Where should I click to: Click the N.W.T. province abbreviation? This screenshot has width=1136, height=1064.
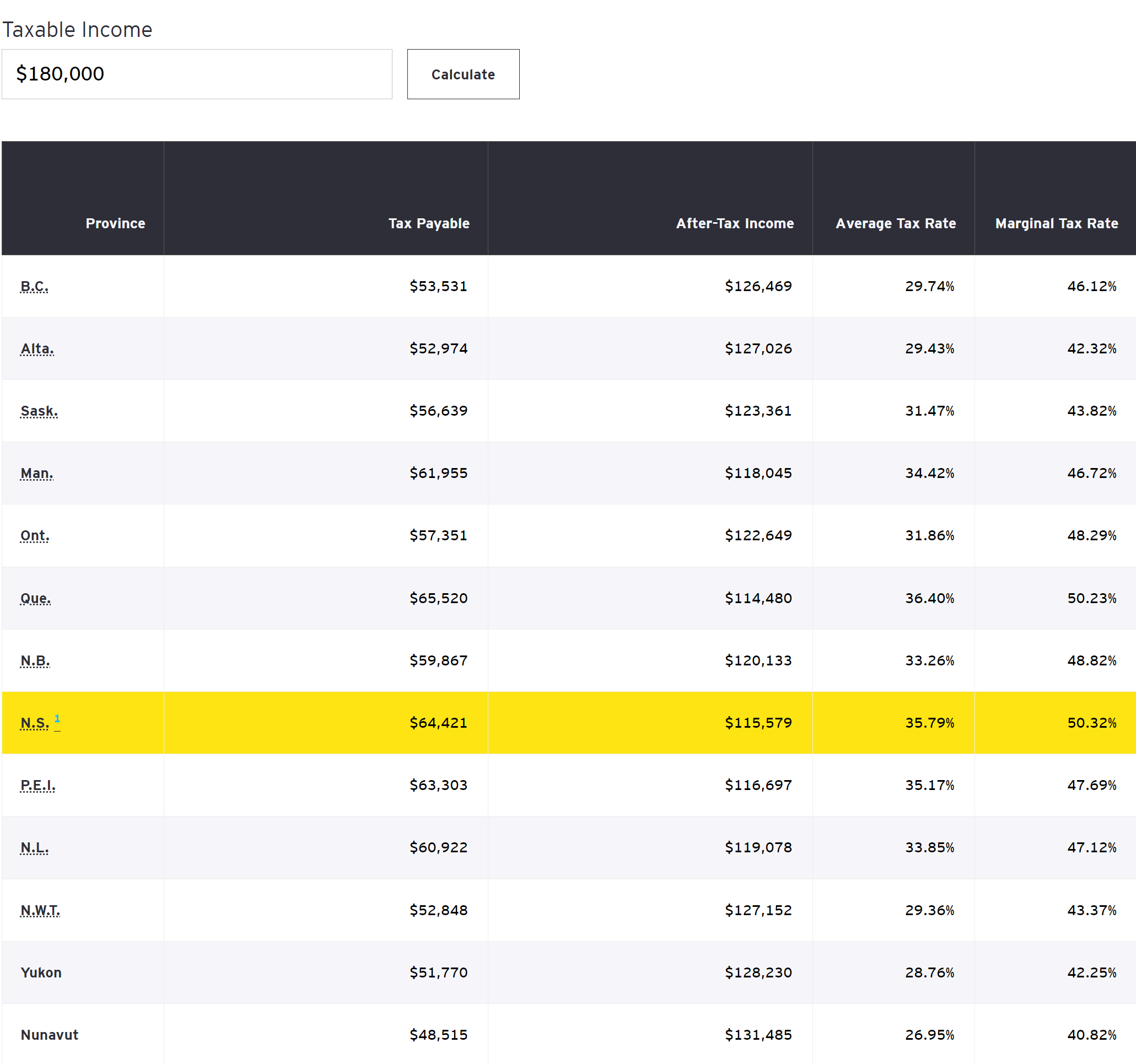click(x=40, y=910)
